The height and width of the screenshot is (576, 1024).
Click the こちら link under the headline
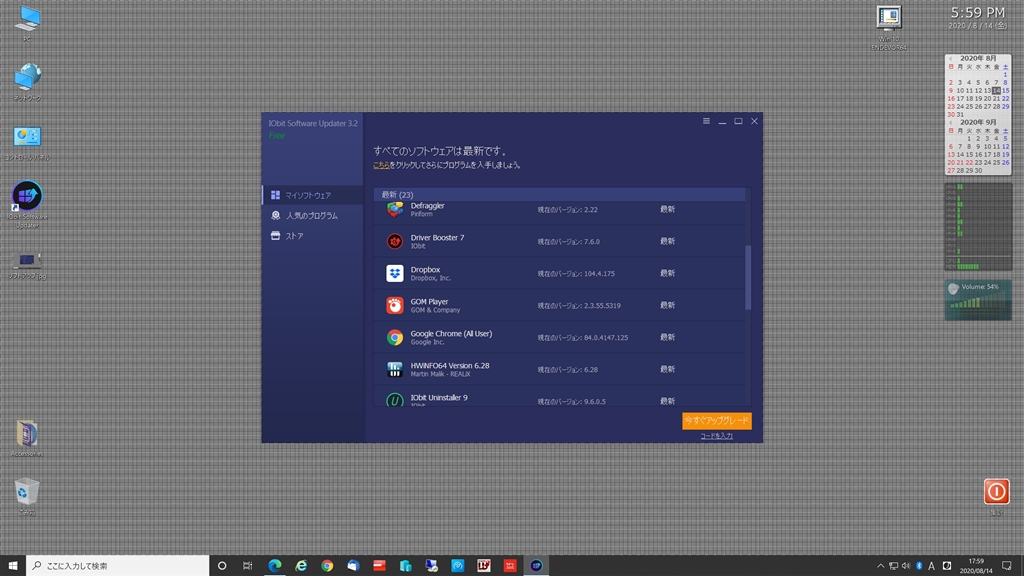tap(381, 165)
